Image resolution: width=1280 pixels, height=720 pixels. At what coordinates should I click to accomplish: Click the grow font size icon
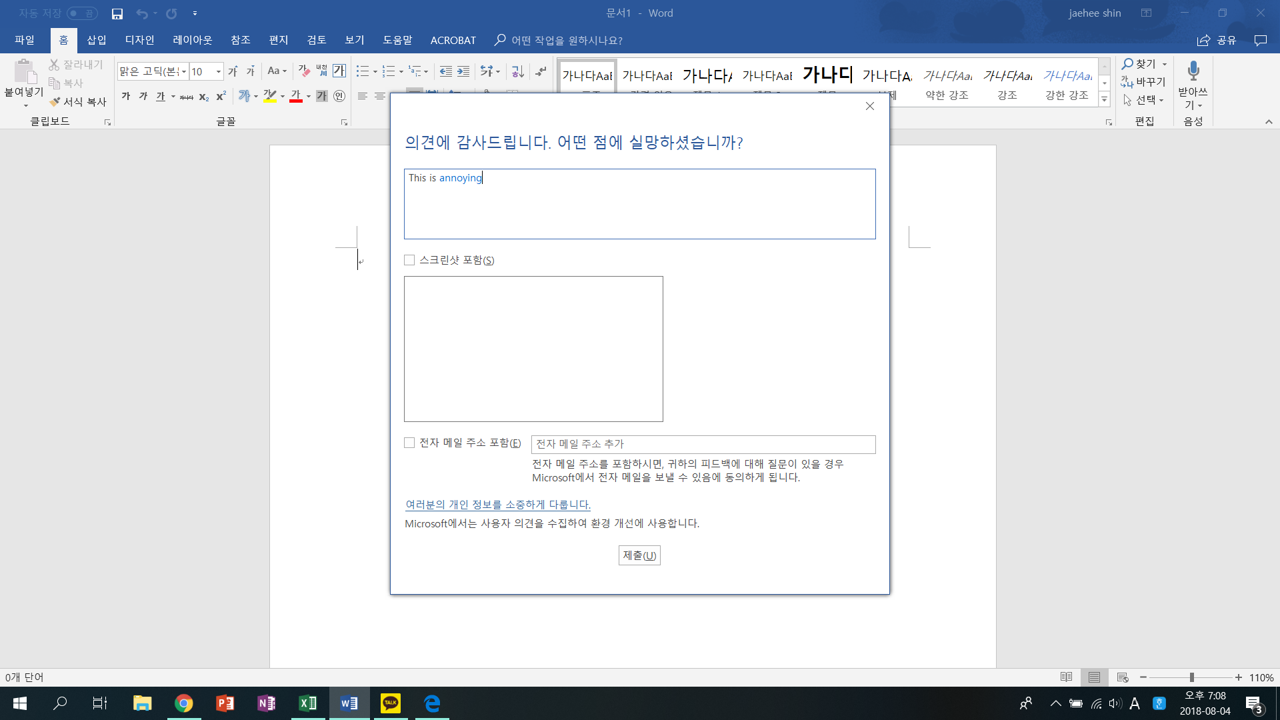[x=233, y=71]
